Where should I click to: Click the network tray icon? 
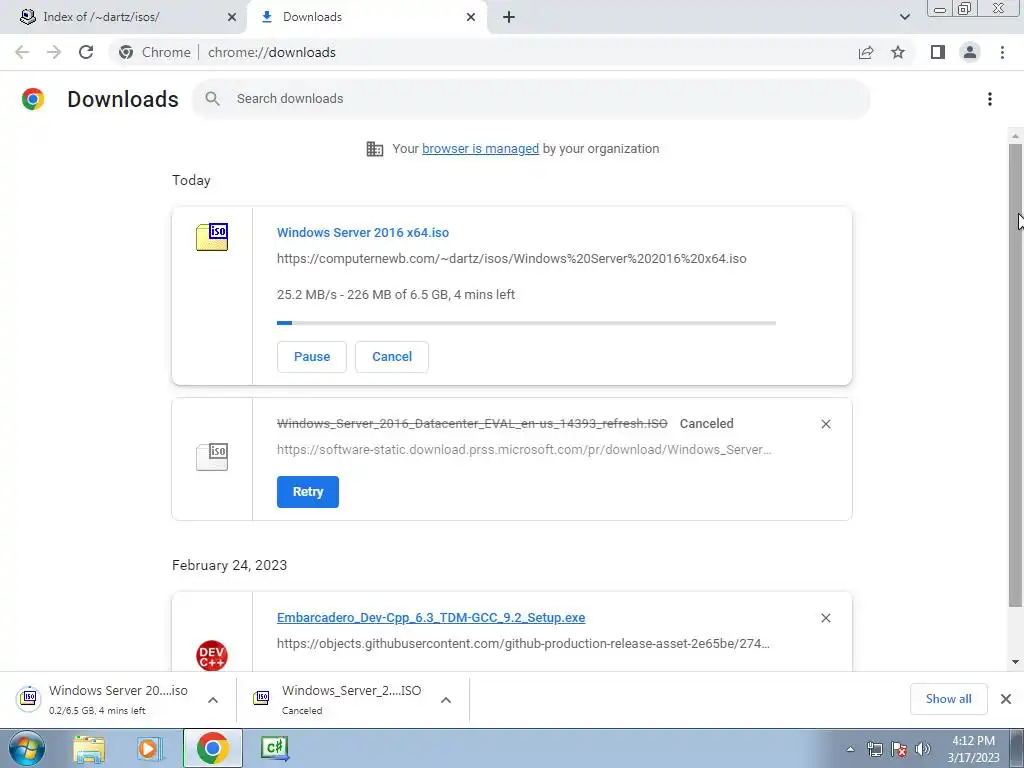[874, 749]
